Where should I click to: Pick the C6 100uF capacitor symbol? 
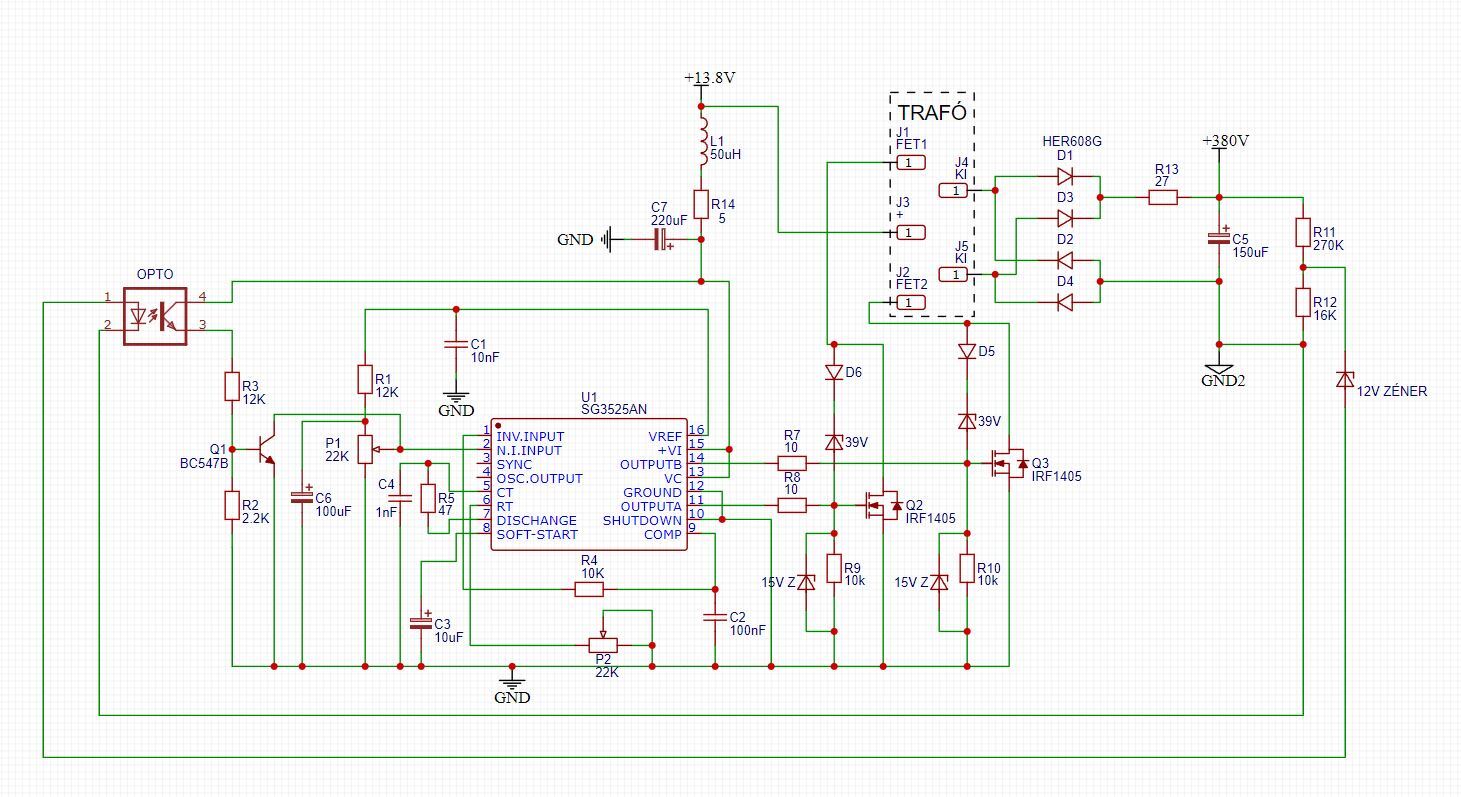point(301,496)
